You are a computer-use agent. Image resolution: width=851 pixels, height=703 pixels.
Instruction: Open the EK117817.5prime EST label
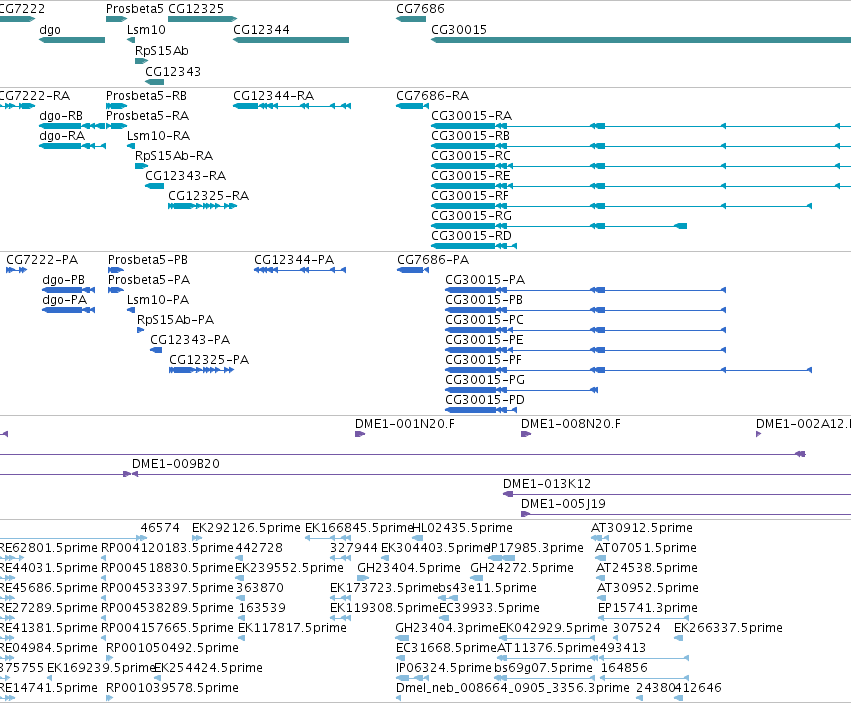tap(292, 628)
